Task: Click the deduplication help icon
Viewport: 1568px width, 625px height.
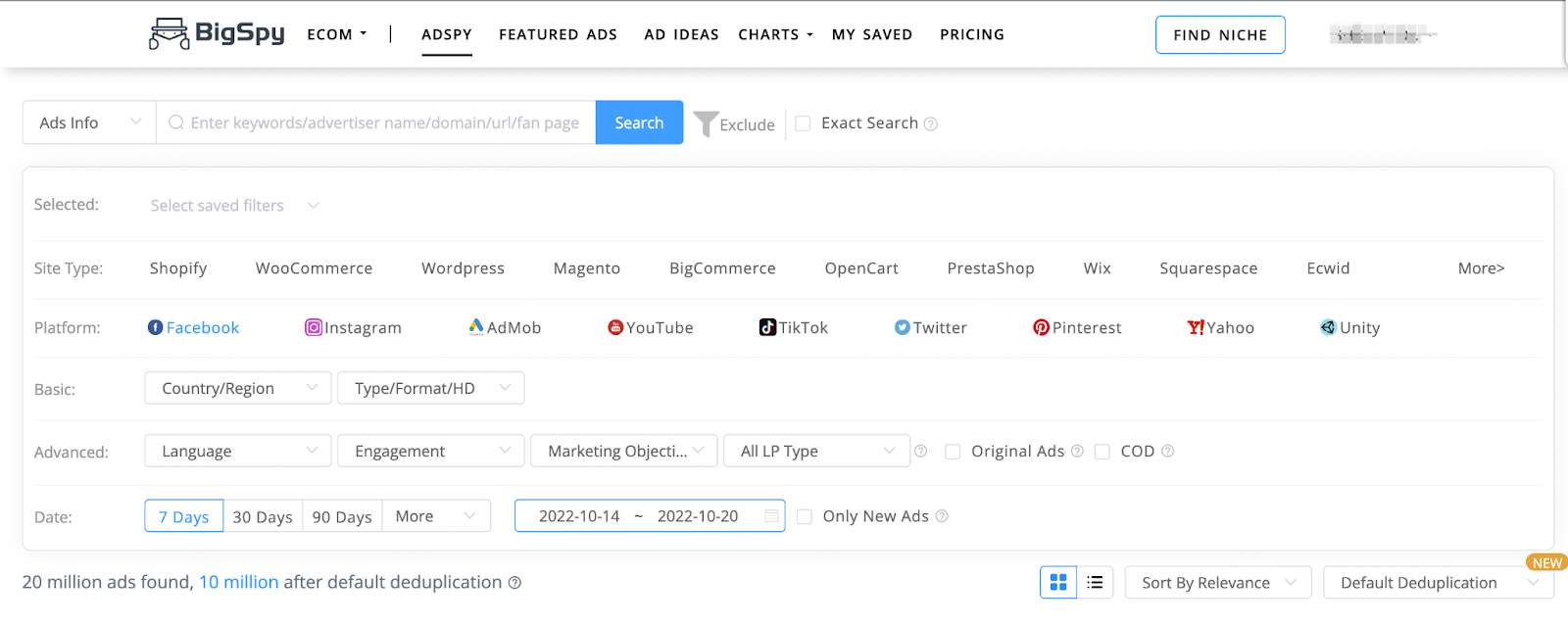Action: tap(514, 583)
